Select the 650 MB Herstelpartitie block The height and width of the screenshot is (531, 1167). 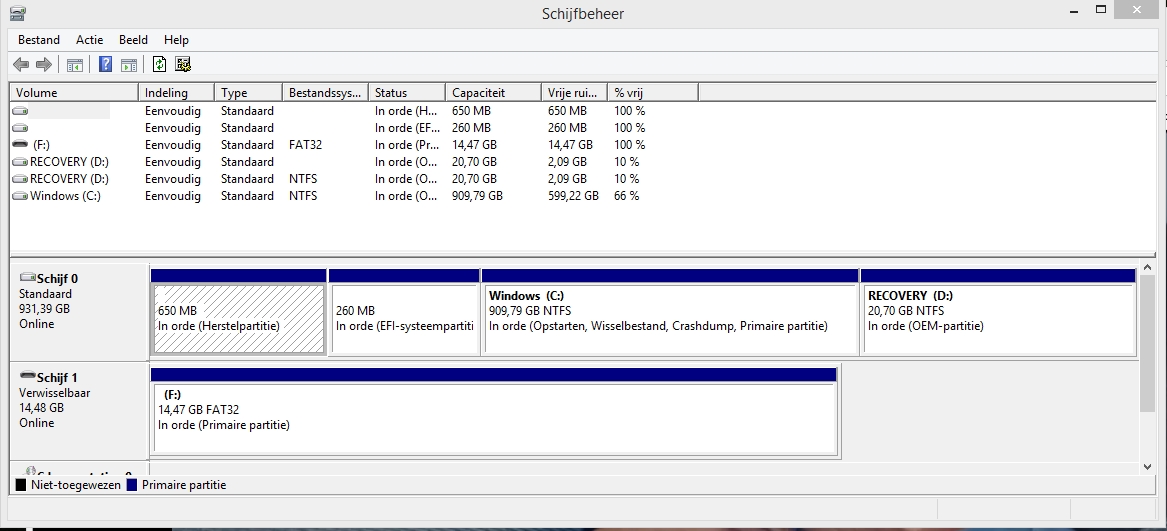[238, 319]
